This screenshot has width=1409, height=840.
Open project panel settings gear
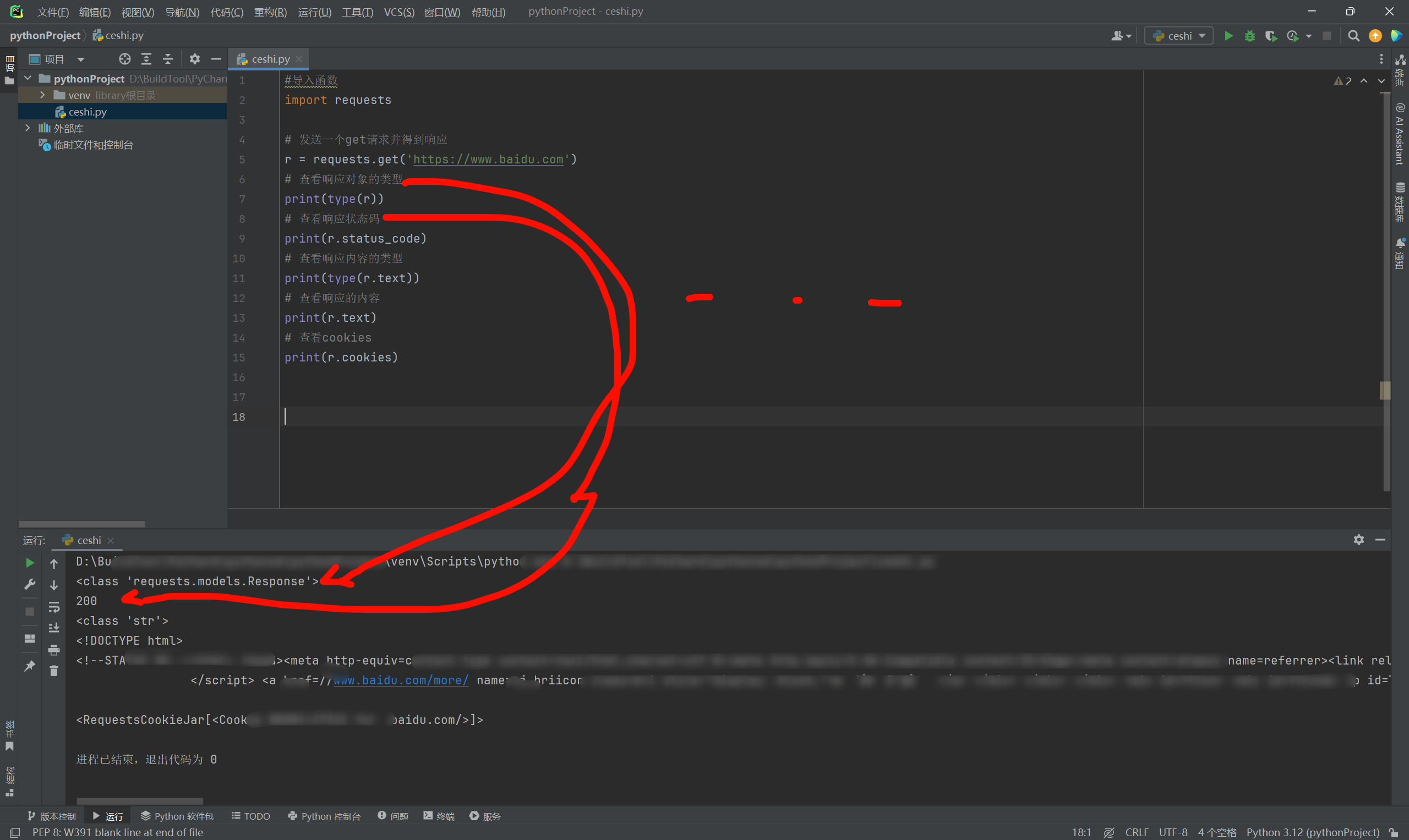point(195,59)
